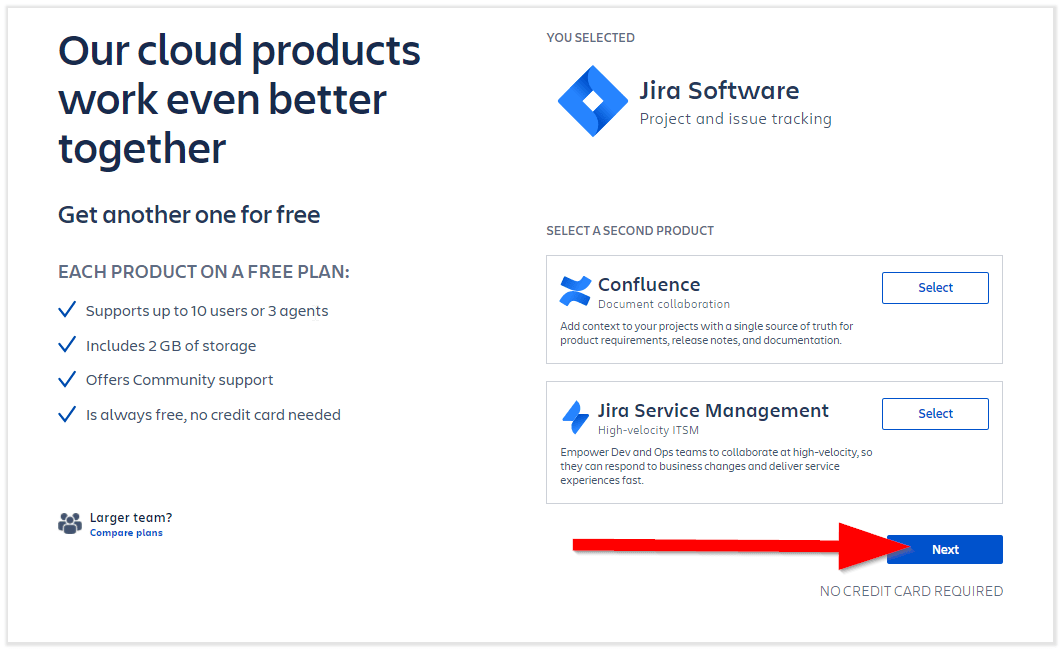Click 'Our cloud products work even better together' headline
The height and width of the screenshot is (650, 1062).
pos(239,100)
